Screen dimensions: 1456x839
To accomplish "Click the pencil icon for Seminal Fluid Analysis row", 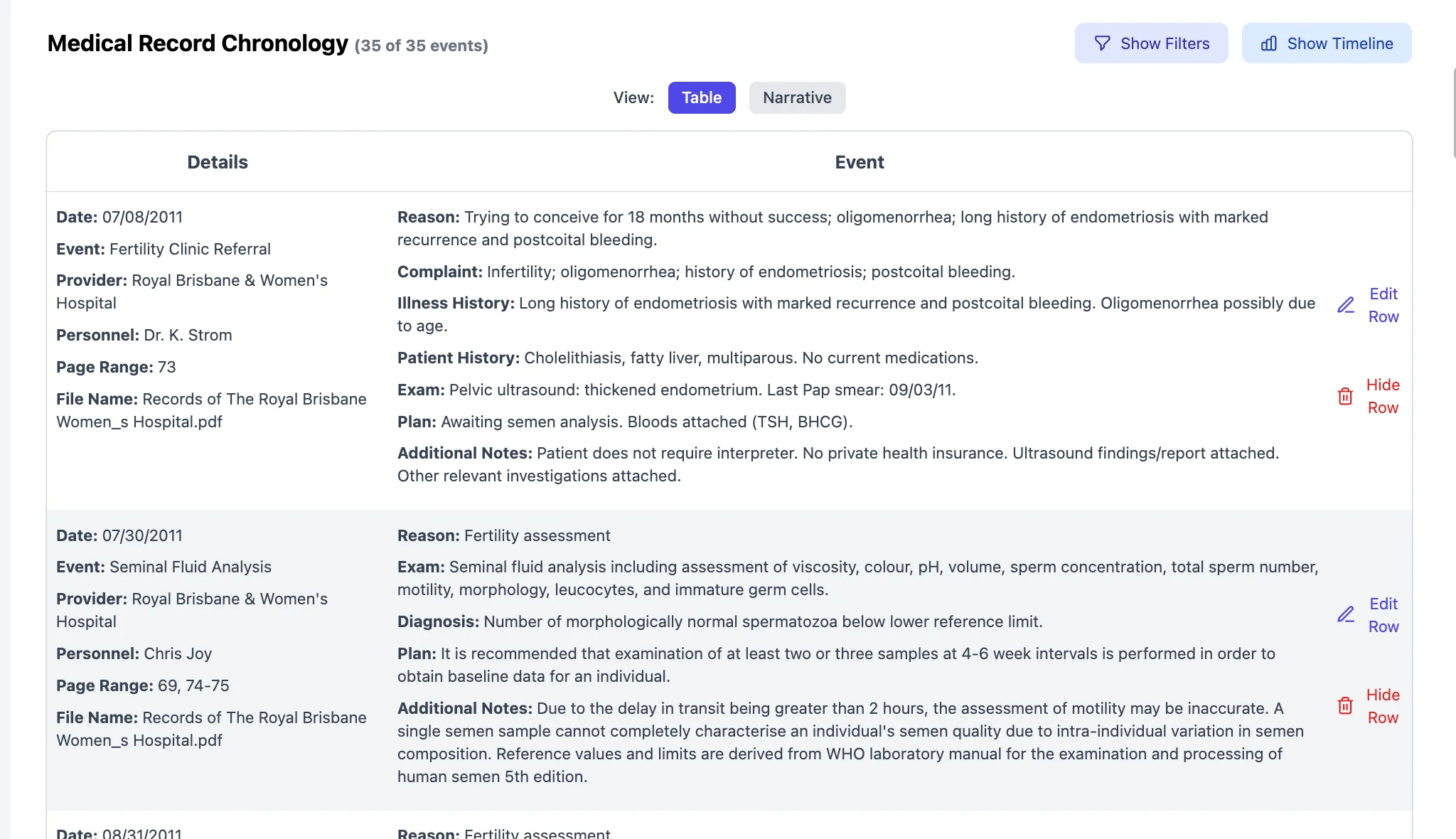I will (x=1346, y=614).
